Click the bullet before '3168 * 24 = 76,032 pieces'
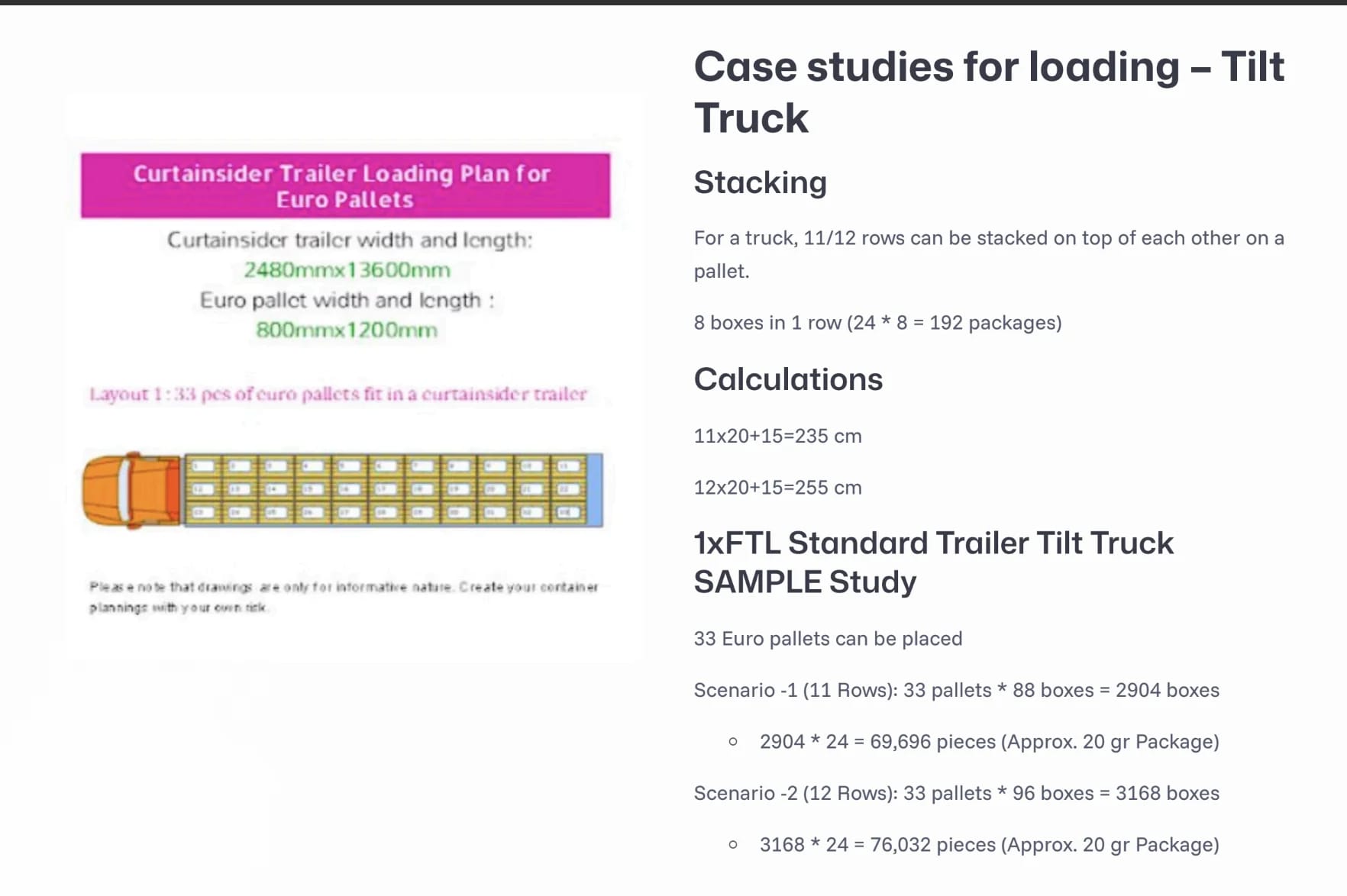This screenshot has width=1347, height=896. click(x=733, y=844)
